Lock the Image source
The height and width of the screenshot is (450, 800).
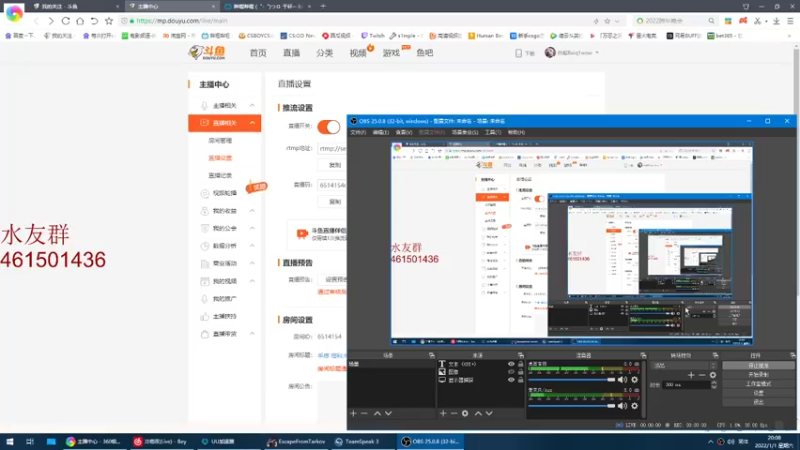520,372
